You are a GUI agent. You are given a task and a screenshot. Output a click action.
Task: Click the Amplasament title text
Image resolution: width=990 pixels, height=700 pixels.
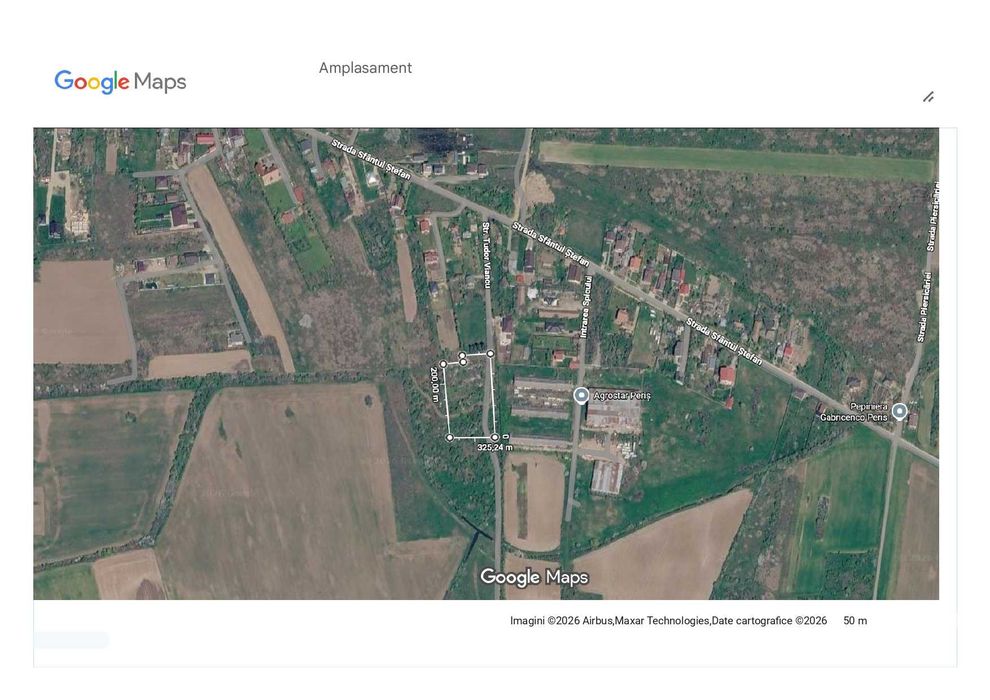[x=365, y=68]
